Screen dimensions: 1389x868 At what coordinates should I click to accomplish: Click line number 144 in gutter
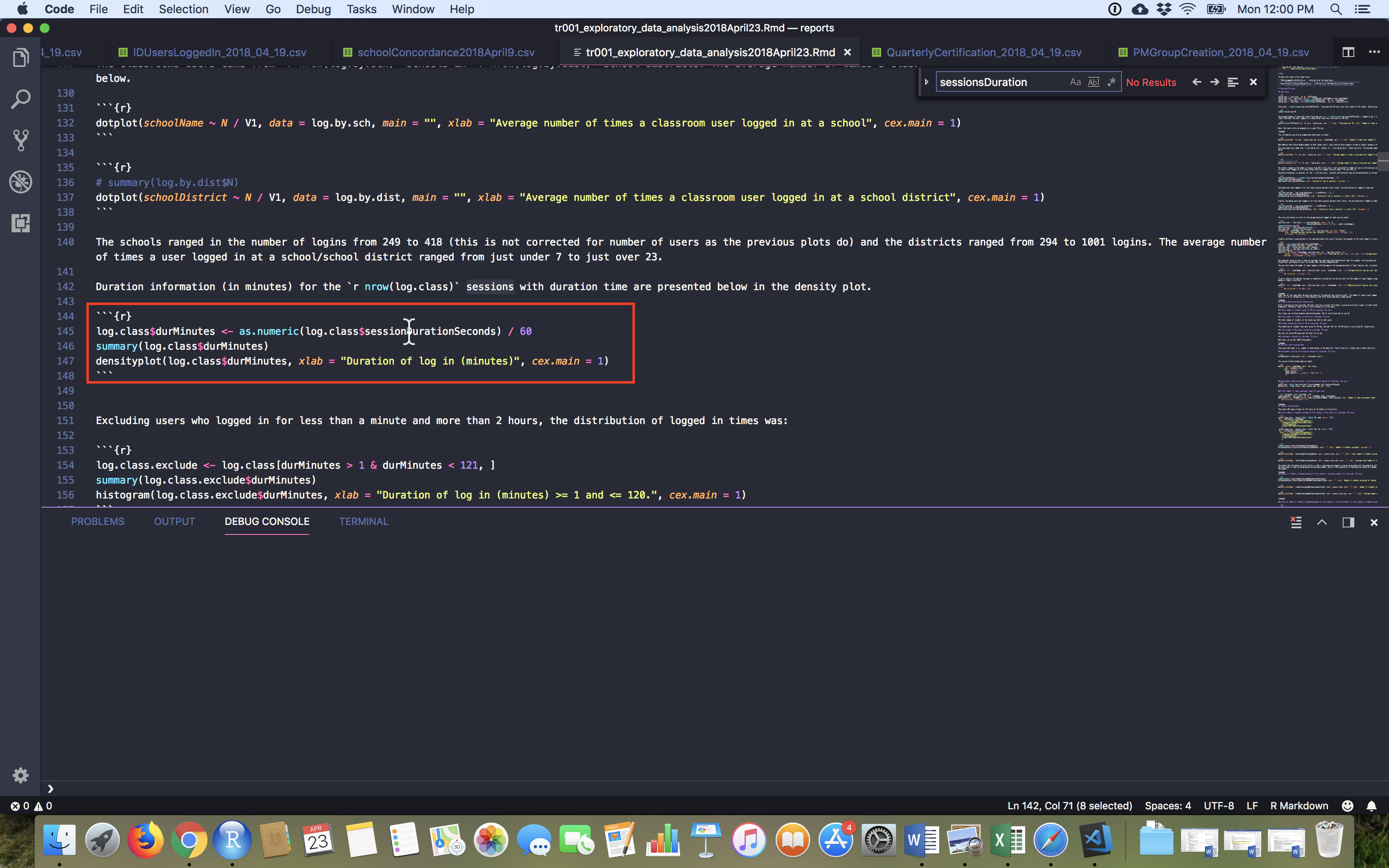point(65,316)
